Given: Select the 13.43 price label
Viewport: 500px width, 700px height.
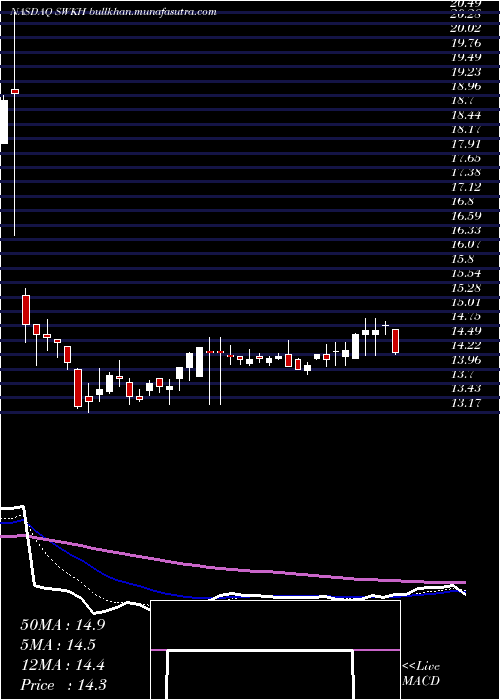Looking at the screenshot, I should (467, 388).
